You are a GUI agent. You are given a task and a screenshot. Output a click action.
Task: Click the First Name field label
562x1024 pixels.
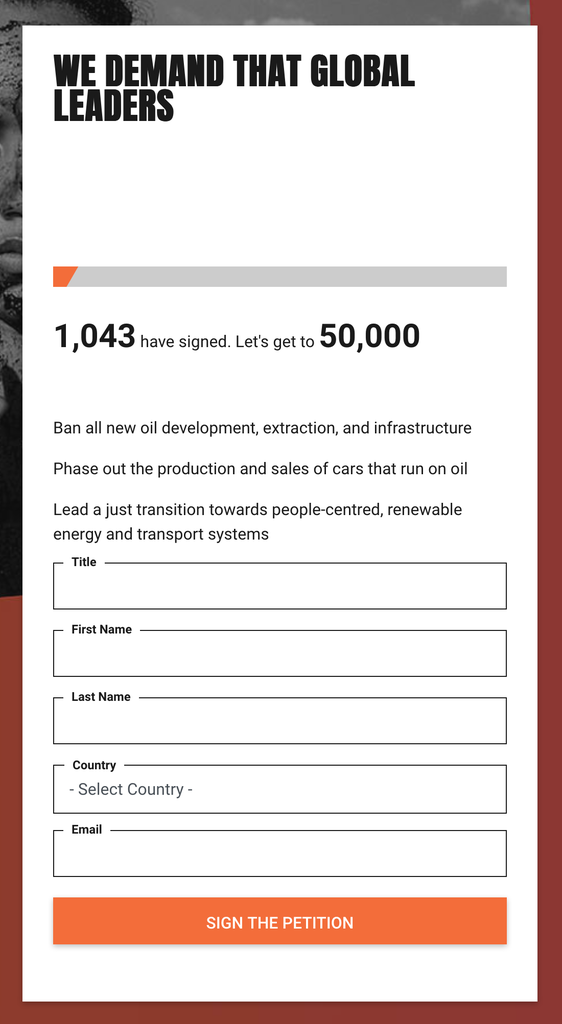click(101, 630)
